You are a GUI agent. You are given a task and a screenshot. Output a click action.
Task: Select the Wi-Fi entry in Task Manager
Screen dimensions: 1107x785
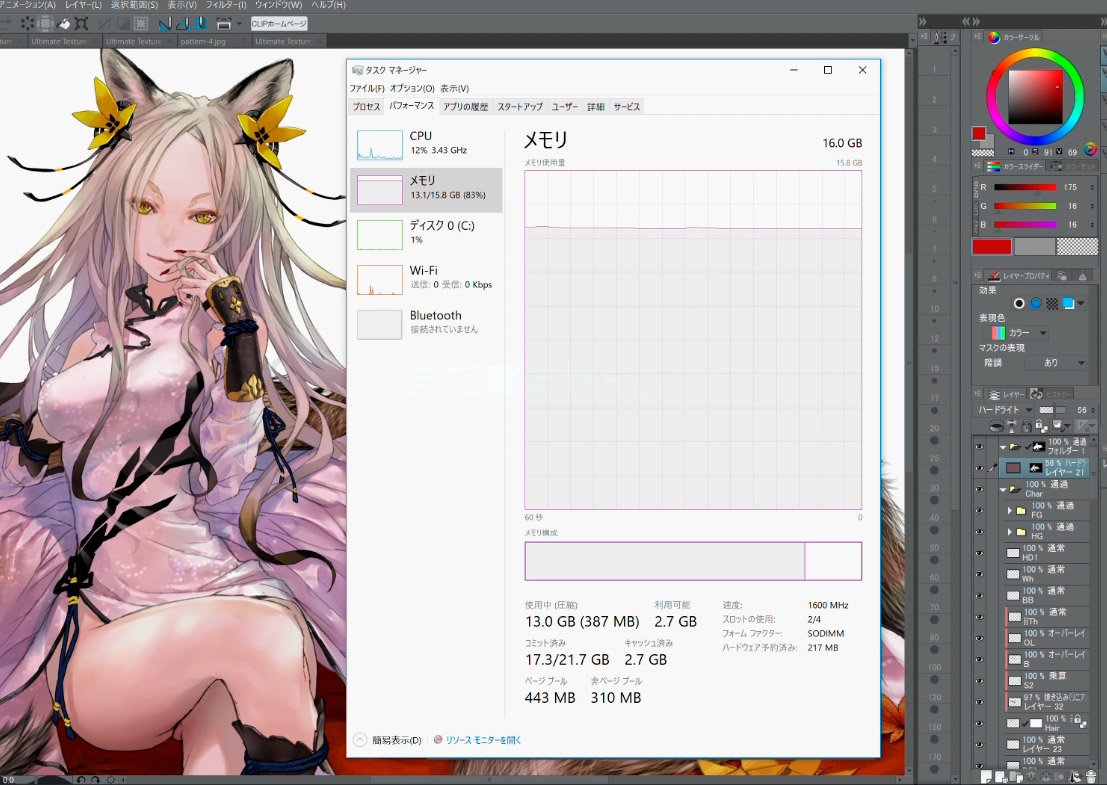point(426,280)
